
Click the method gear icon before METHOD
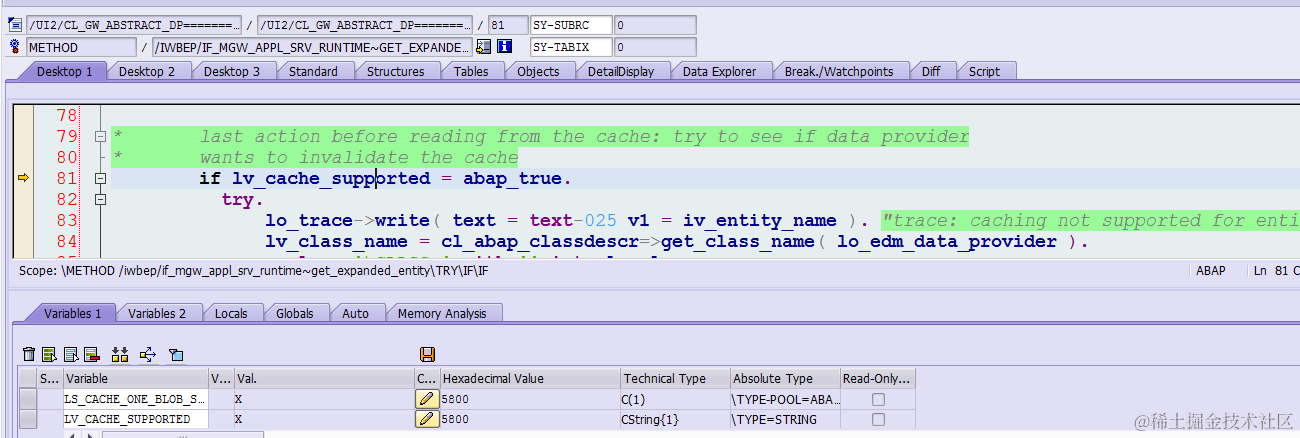[15, 46]
